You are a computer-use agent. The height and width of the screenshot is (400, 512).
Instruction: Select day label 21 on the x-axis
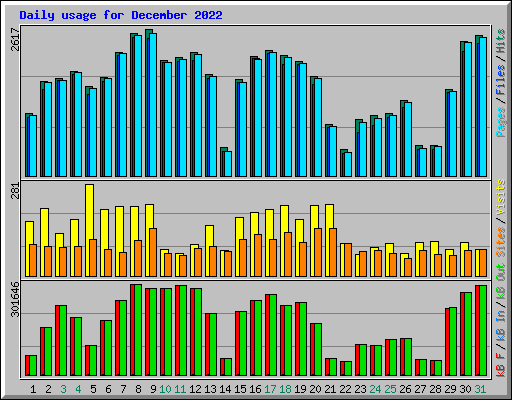tap(330, 389)
